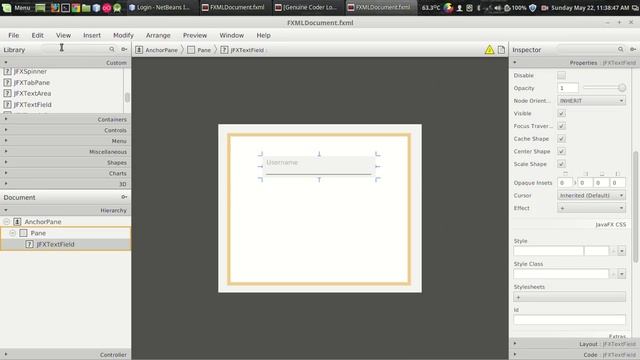Adjust the Opacity slider handle
Screen dimensions: 640x360
(x=622, y=88)
